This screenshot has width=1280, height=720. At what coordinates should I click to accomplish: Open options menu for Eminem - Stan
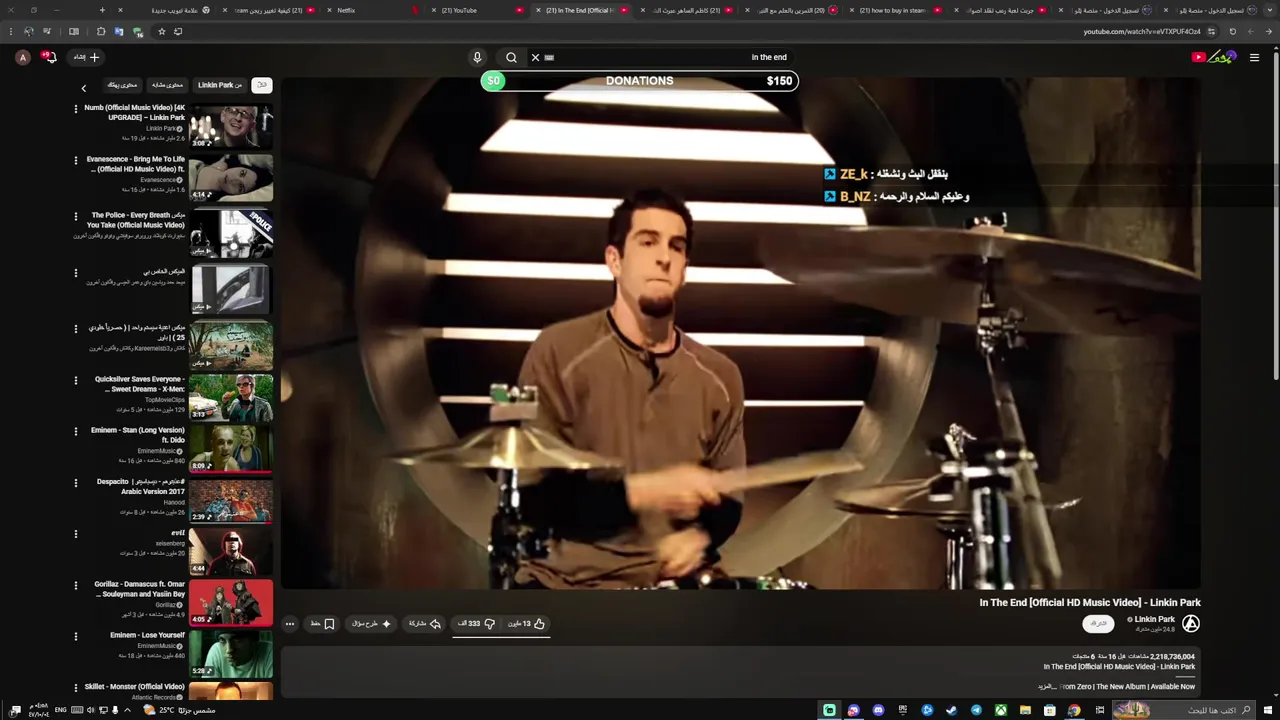tap(76, 431)
